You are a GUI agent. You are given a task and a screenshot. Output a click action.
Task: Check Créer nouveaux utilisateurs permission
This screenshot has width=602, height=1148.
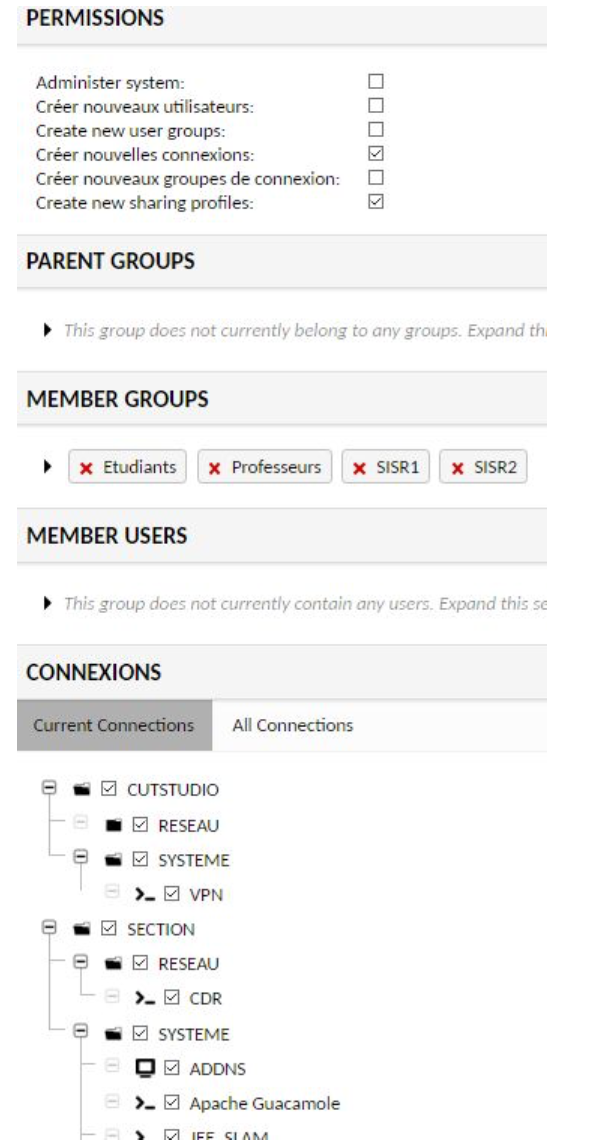tap(377, 106)
